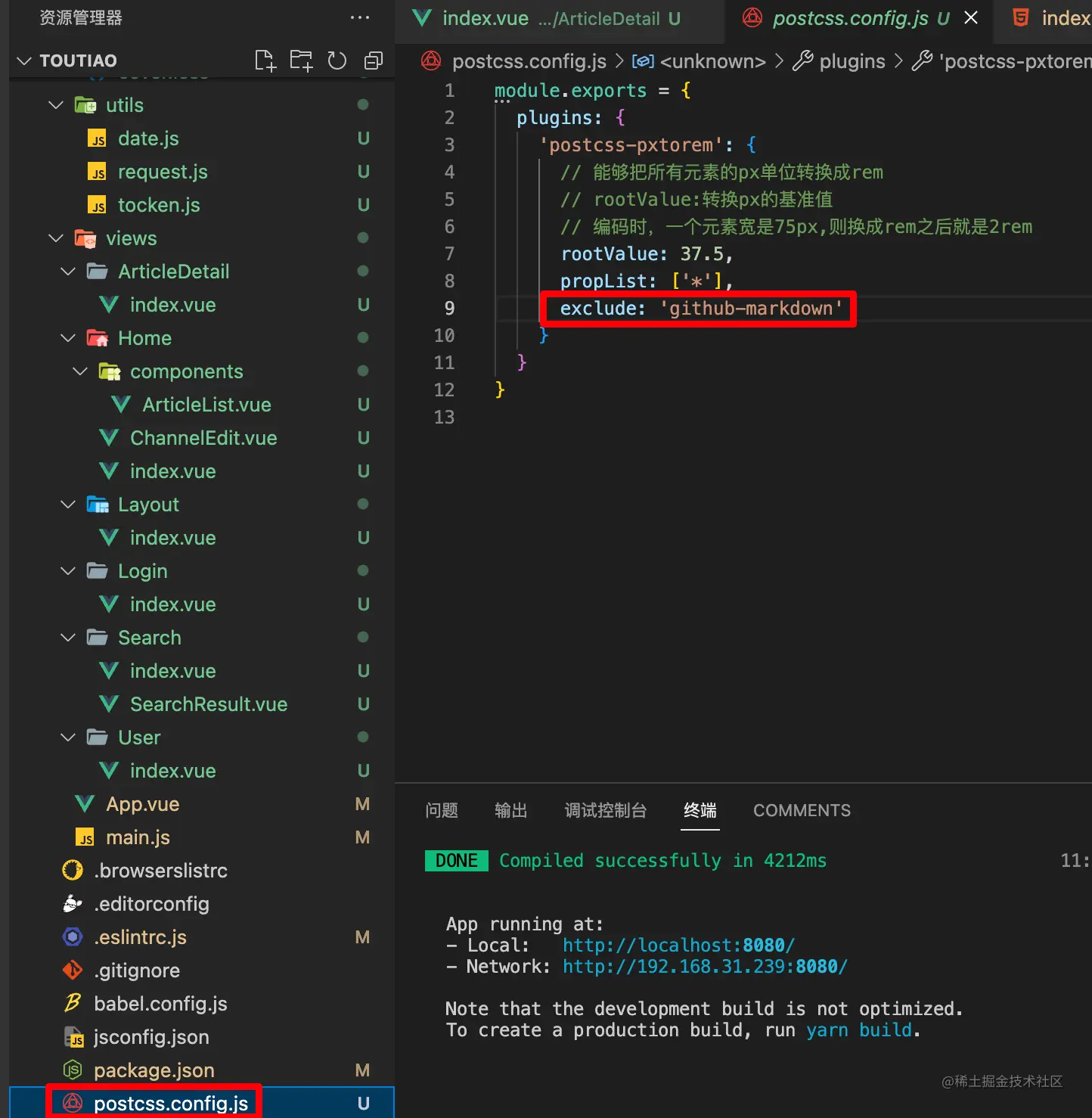The width and height of the screenshot is (1092, 1118).
Task: Open the 192.168.31.239:8080 network link
Action: click(x=705, y=967)
